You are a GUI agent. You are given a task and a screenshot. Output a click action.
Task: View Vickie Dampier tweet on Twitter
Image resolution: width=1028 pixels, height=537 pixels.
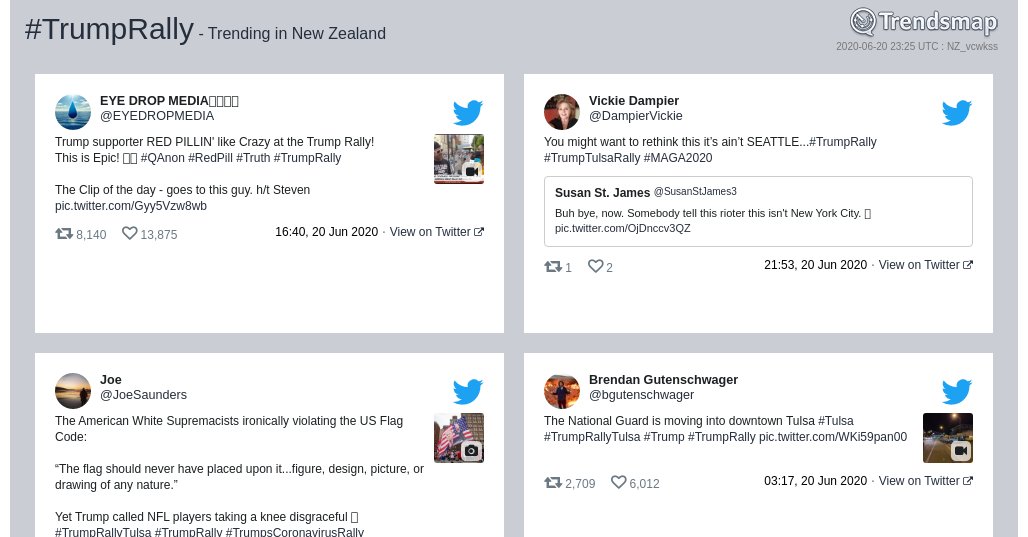tap(926, 265)
